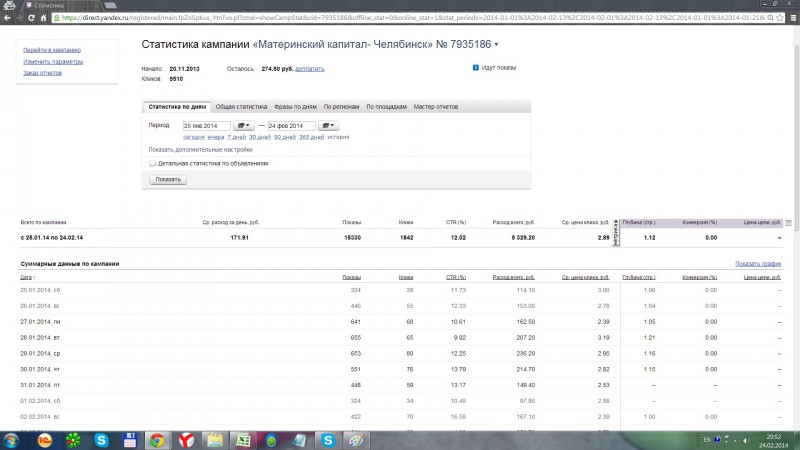800x450 pixels.
Task: Expand the campaign selector arrow after № 7935186
Action: [x=496, y=45]
